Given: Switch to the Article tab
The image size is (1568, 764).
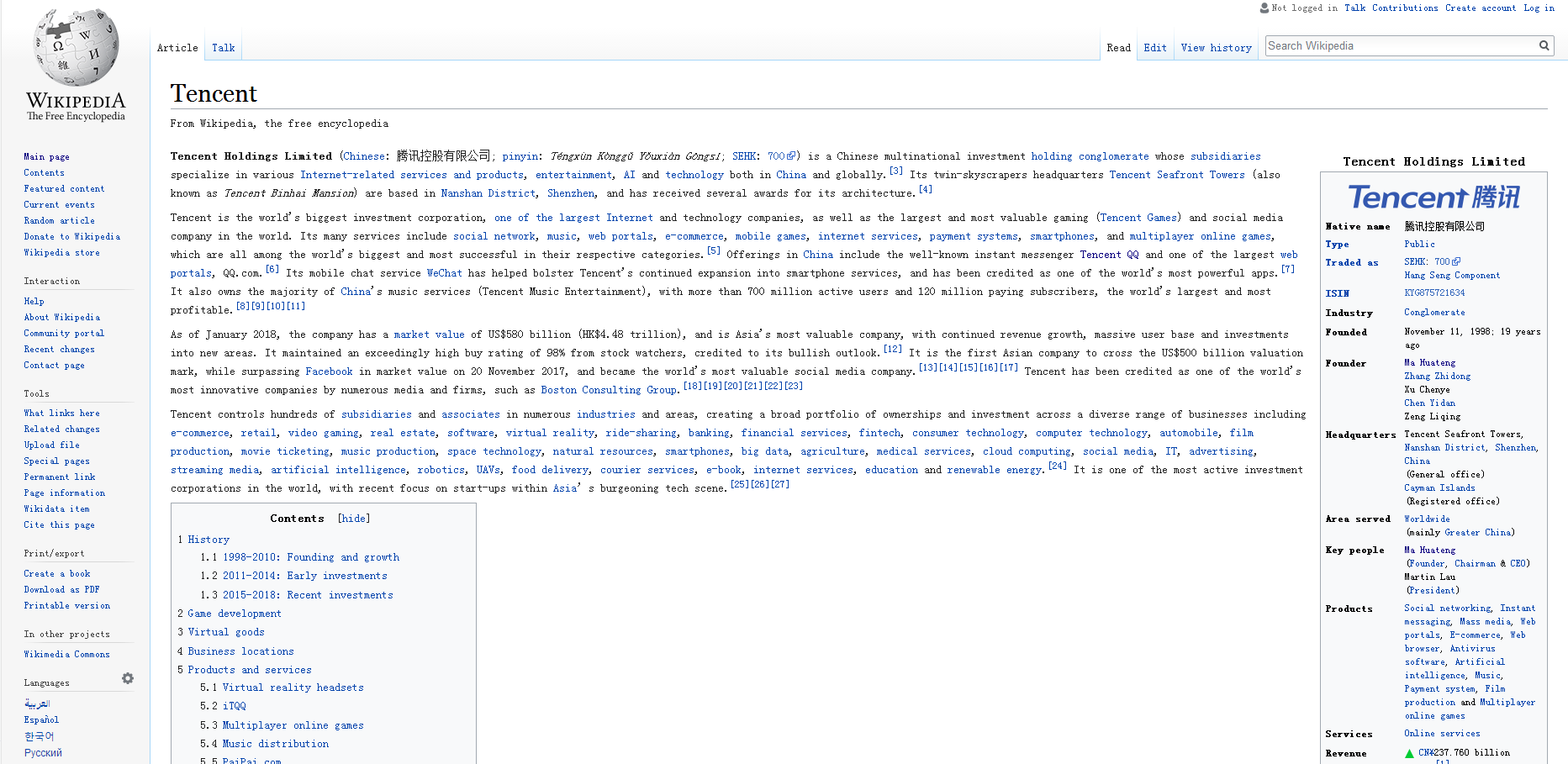Looking at the screenshot, I should click(177, 48).
